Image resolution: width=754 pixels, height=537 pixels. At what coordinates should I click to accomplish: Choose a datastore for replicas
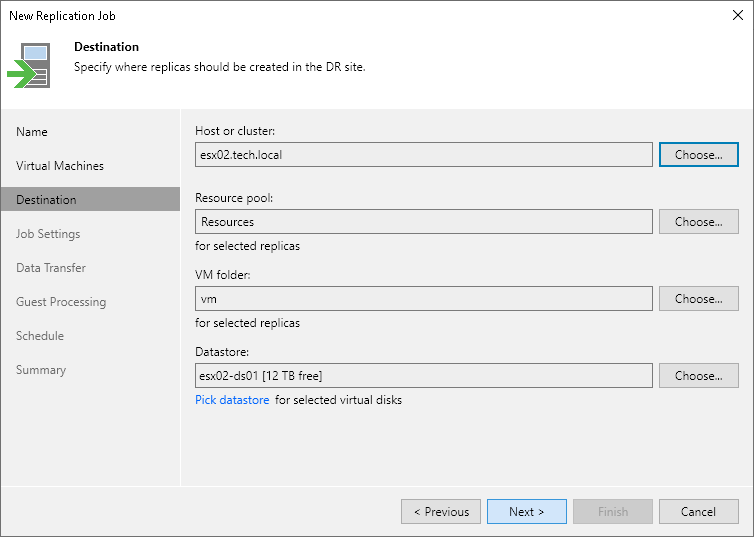(x=698, y=376)
